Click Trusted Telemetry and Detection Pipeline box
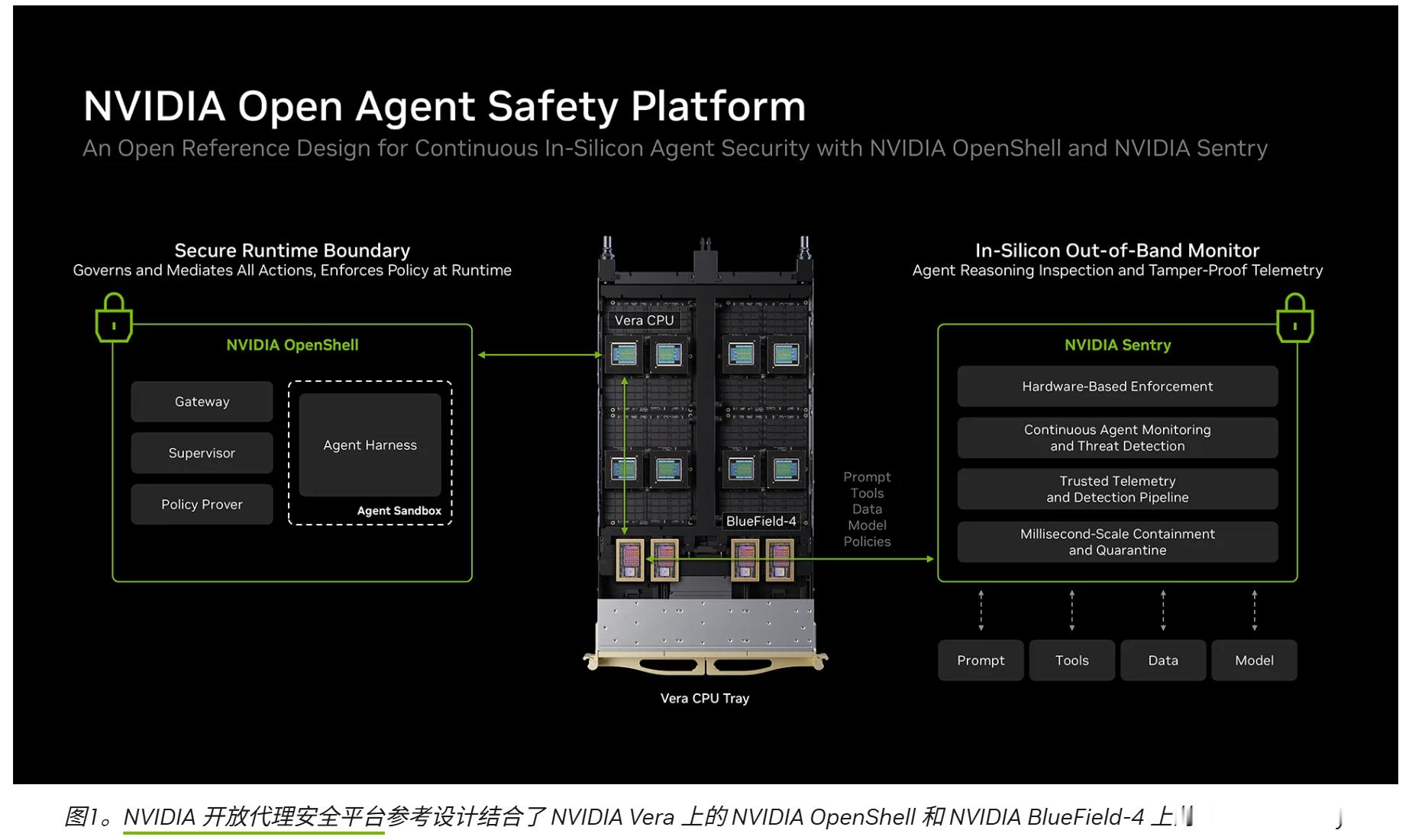Image resolution: width=1409 pixels, height=840 pixels. (x=1117, y=489)
